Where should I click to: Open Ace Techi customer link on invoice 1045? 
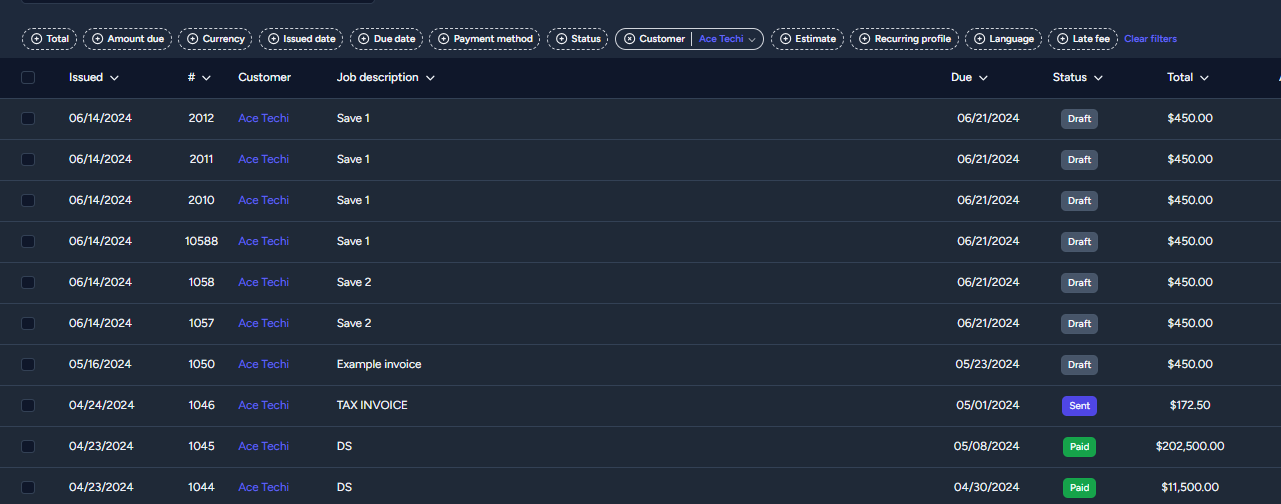tap(263, 447)
